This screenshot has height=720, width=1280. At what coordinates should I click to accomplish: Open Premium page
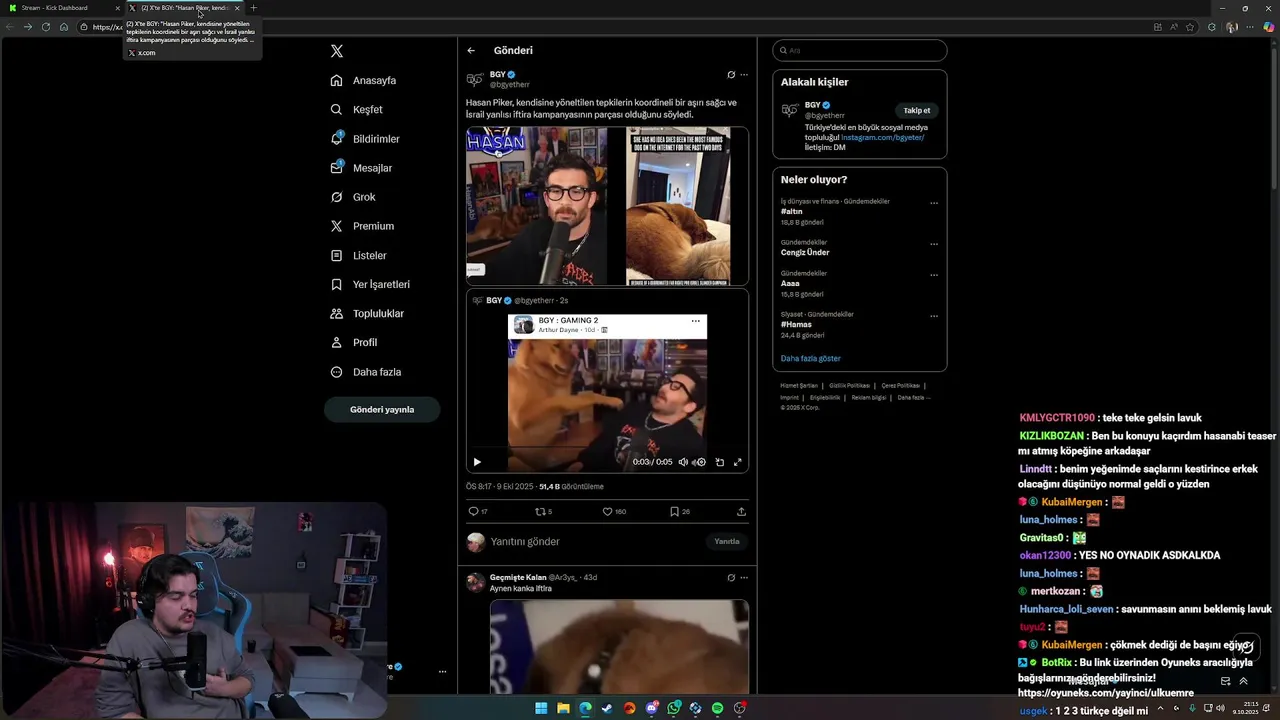(362, 226)
